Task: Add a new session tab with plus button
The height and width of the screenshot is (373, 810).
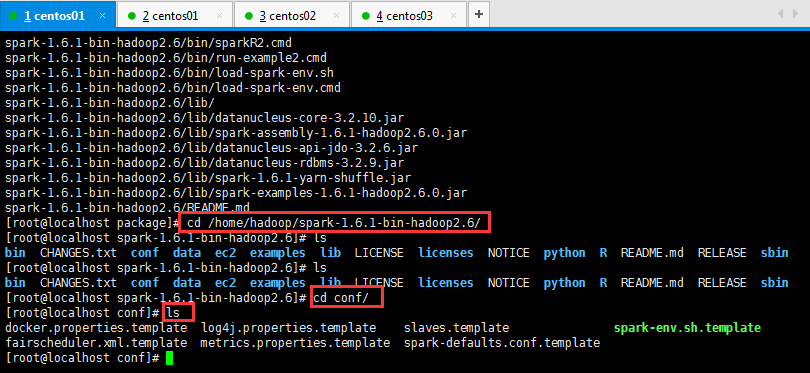Action: tap(479, 14)
